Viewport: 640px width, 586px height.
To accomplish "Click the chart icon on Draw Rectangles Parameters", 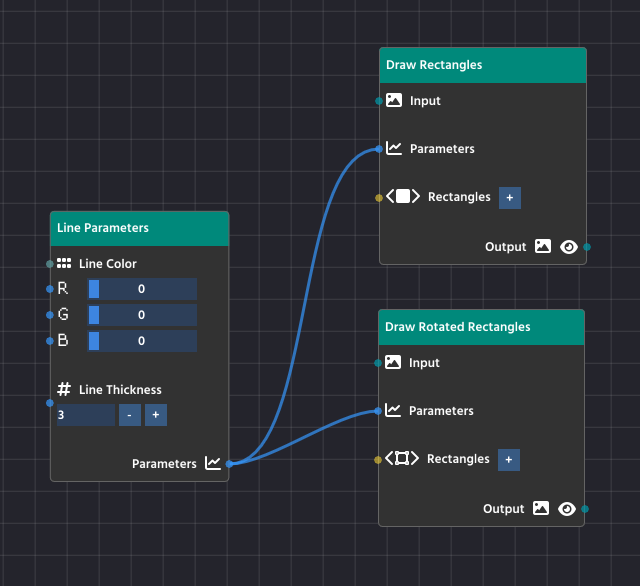I will tap(394, 149).
